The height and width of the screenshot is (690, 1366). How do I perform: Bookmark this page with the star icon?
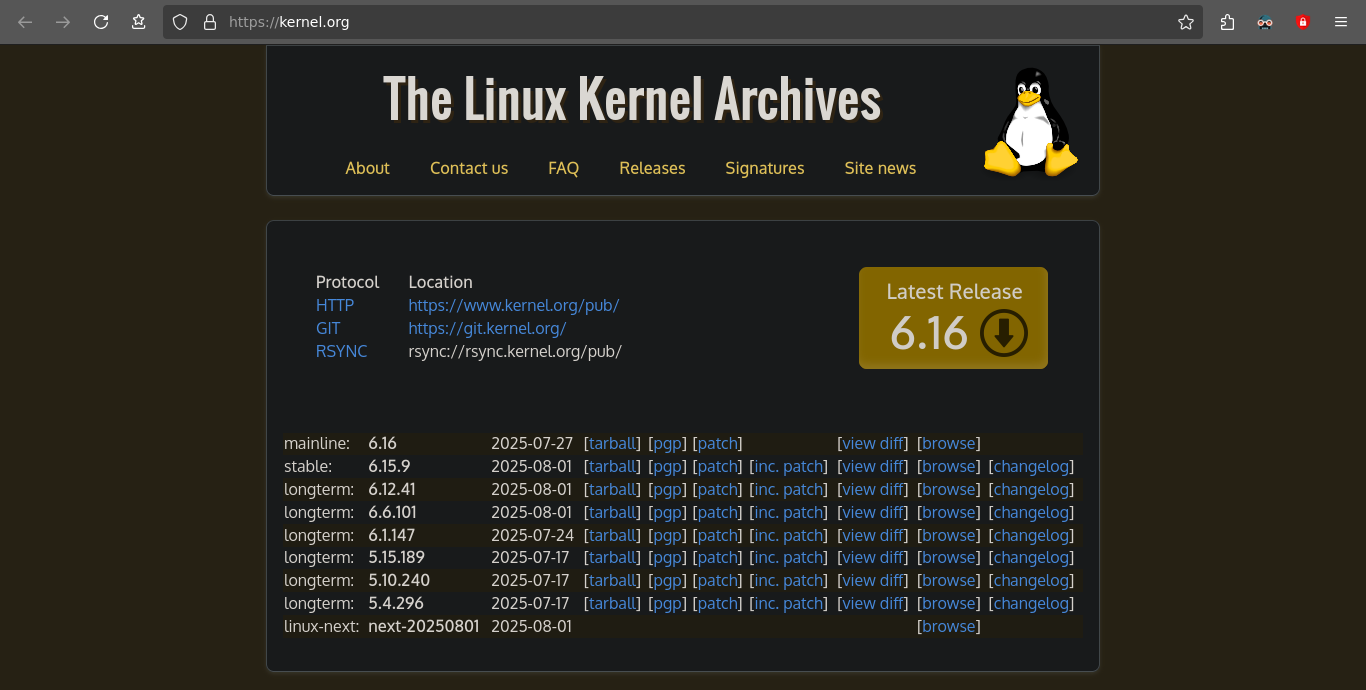[x=1186, y=22]
